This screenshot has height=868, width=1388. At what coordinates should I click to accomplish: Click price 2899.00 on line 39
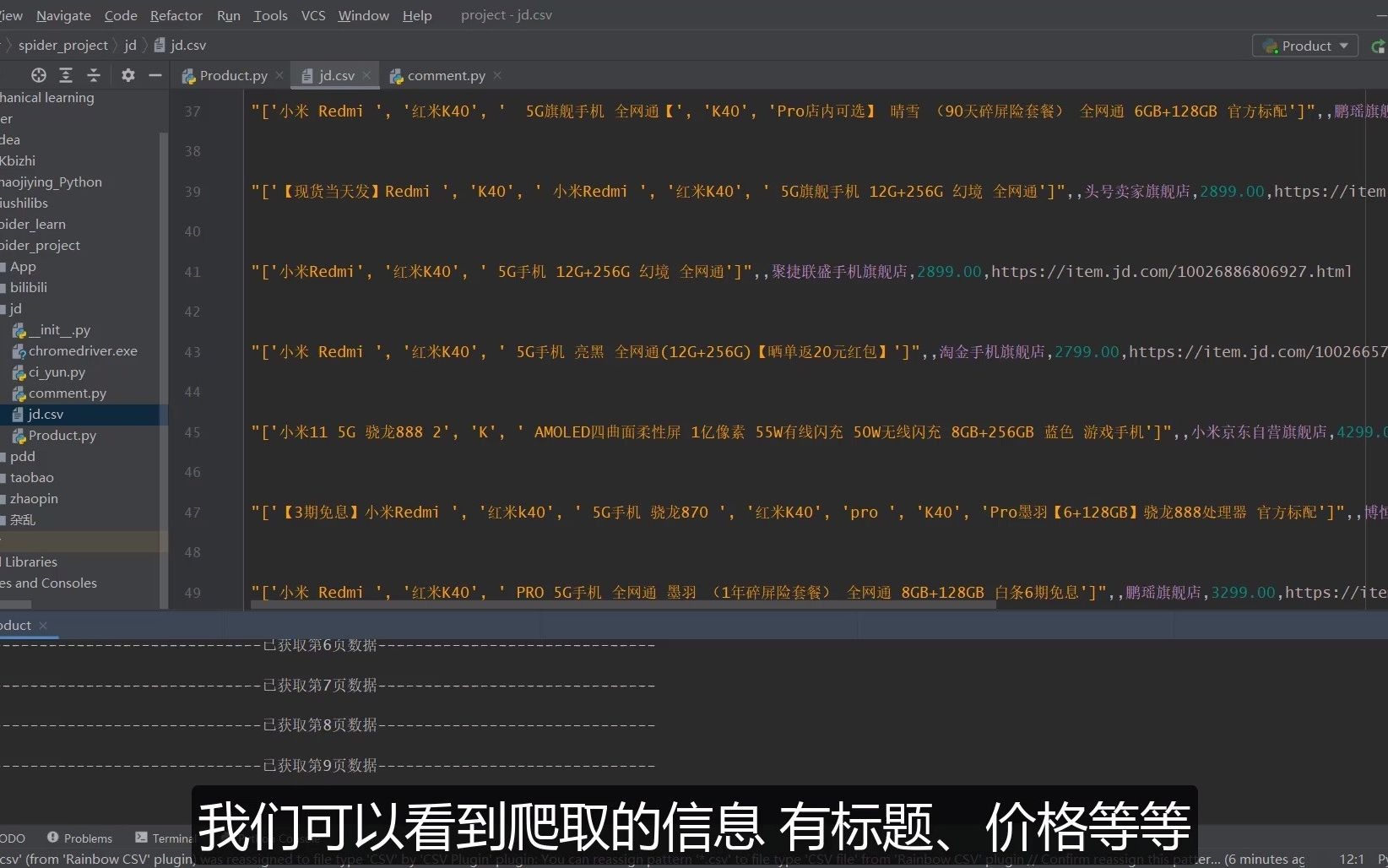(1233, 192)
